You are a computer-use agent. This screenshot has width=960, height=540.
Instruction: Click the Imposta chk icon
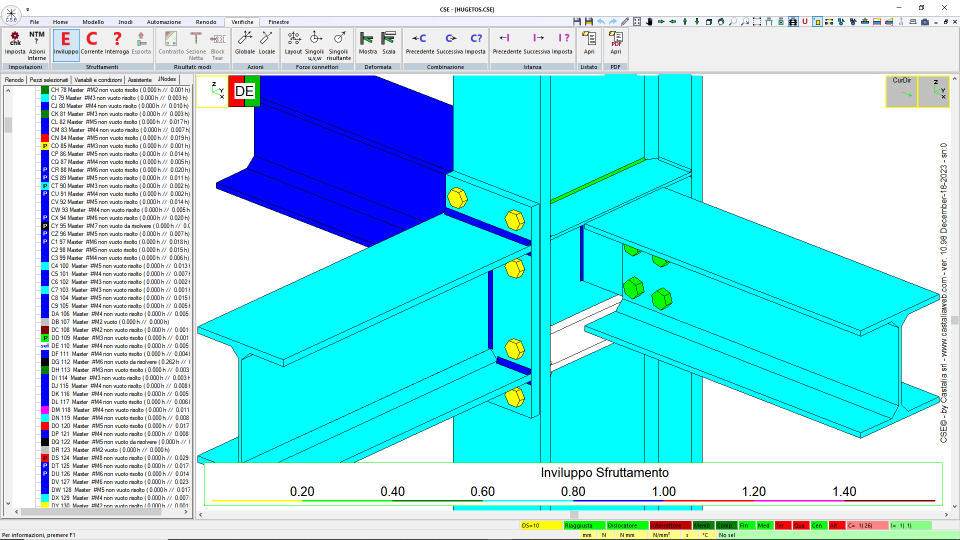tap(15, 43)
